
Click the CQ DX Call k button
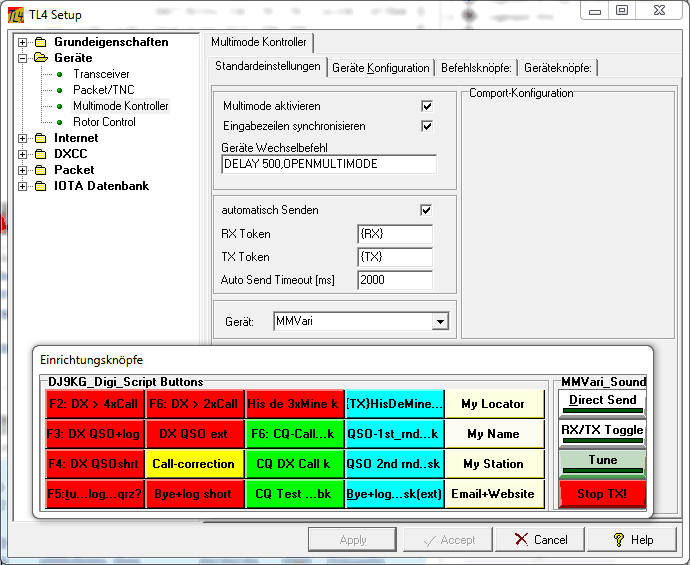[x=294, y=464]
